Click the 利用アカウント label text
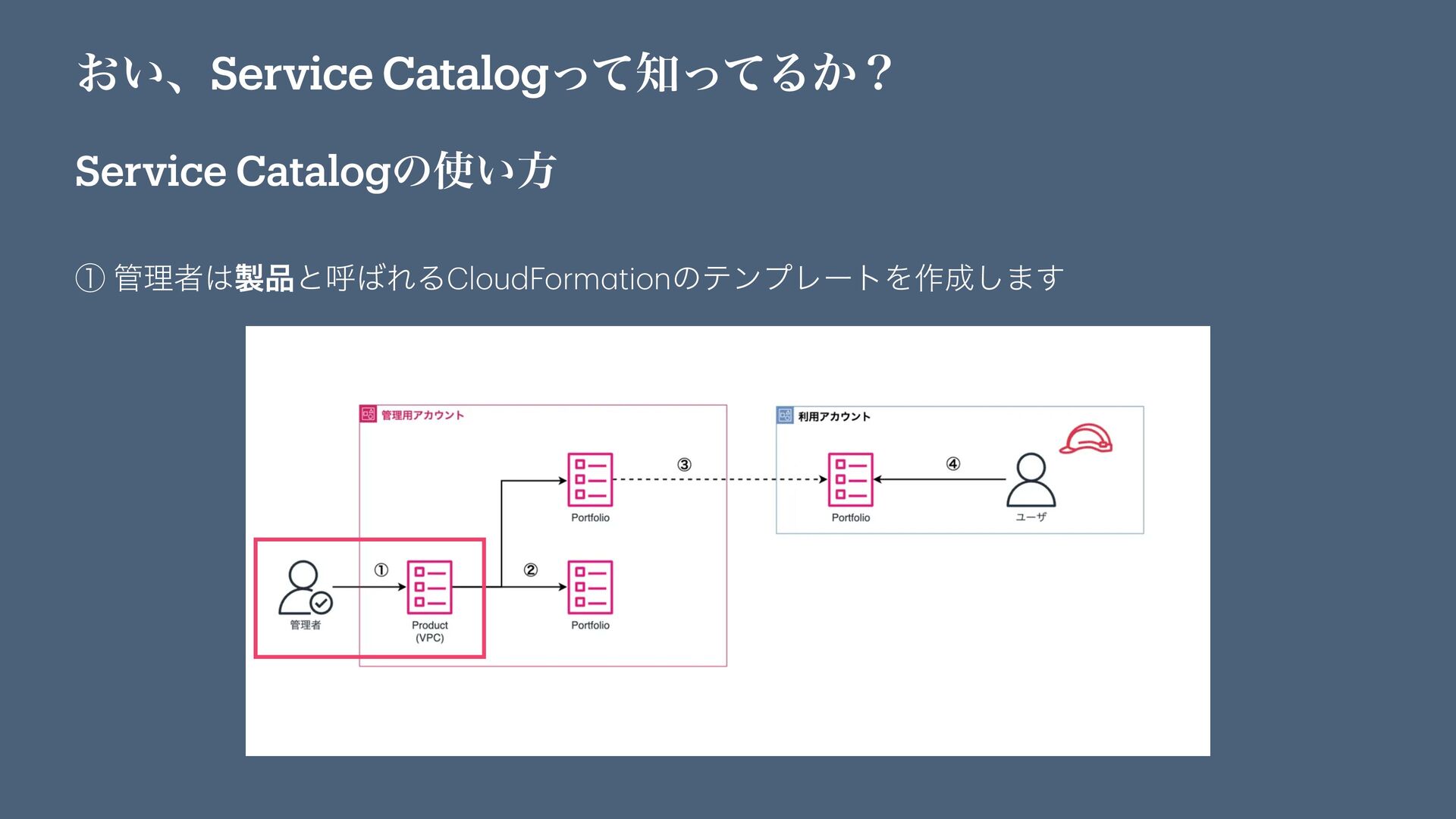This screenshot has height=819, width=1456. [x=834, y=416]
